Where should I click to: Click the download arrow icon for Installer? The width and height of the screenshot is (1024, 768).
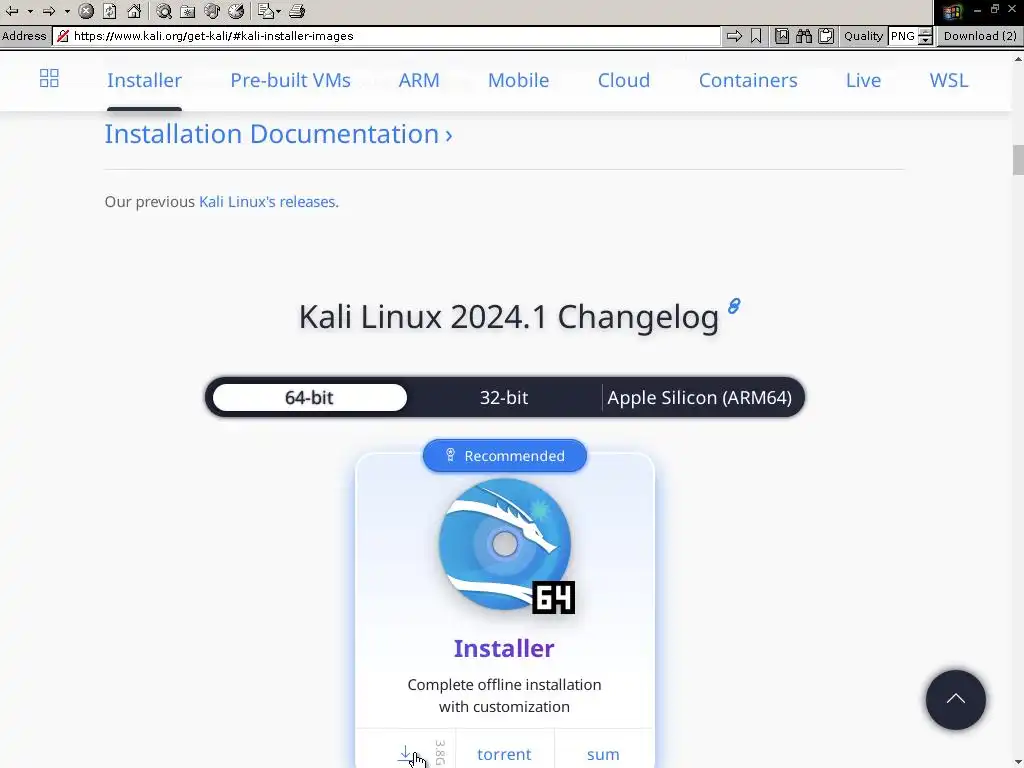(406, 754)
